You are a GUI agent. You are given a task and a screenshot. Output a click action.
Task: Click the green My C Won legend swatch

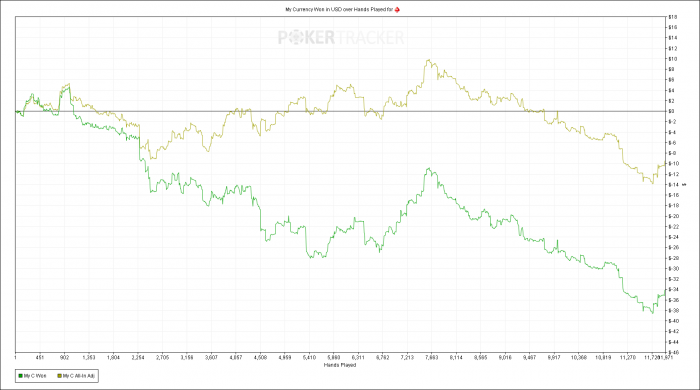21,376
